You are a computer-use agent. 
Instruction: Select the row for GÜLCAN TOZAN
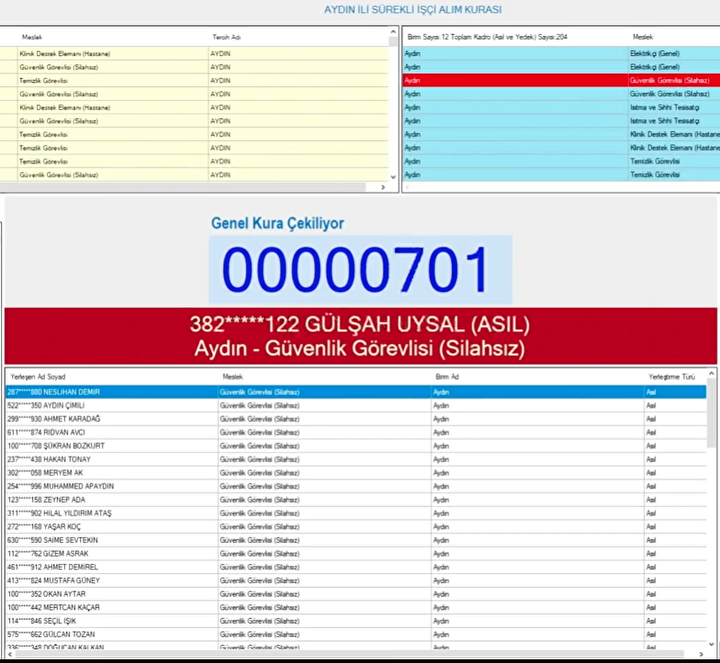pyautogui.click(x=356, y=635)
